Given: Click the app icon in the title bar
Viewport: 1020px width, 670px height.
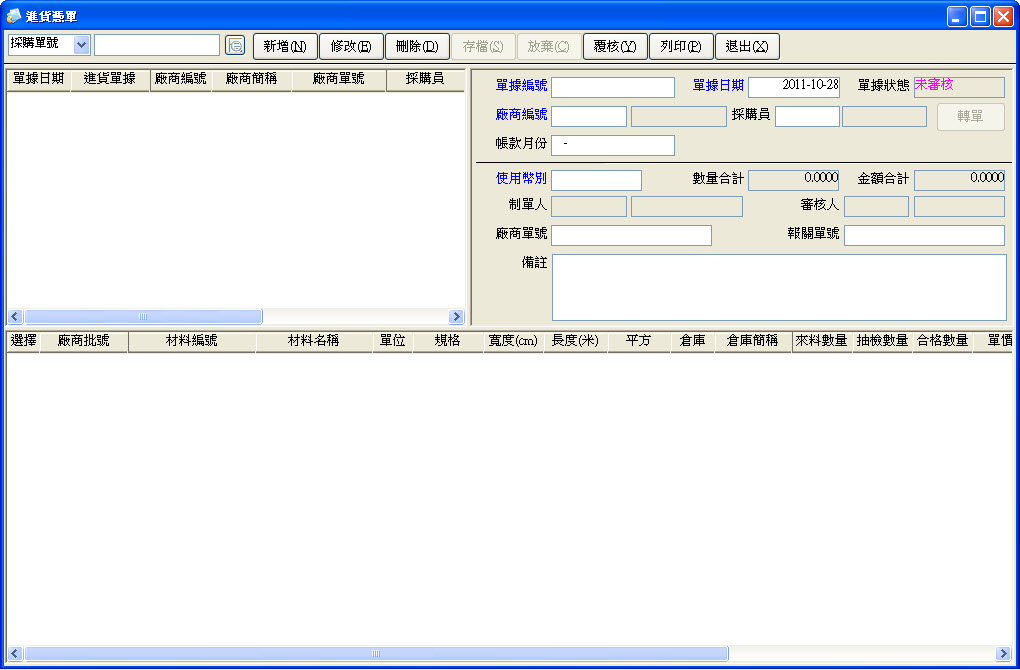Looking at the screenshot, I should tap(13, 16).
